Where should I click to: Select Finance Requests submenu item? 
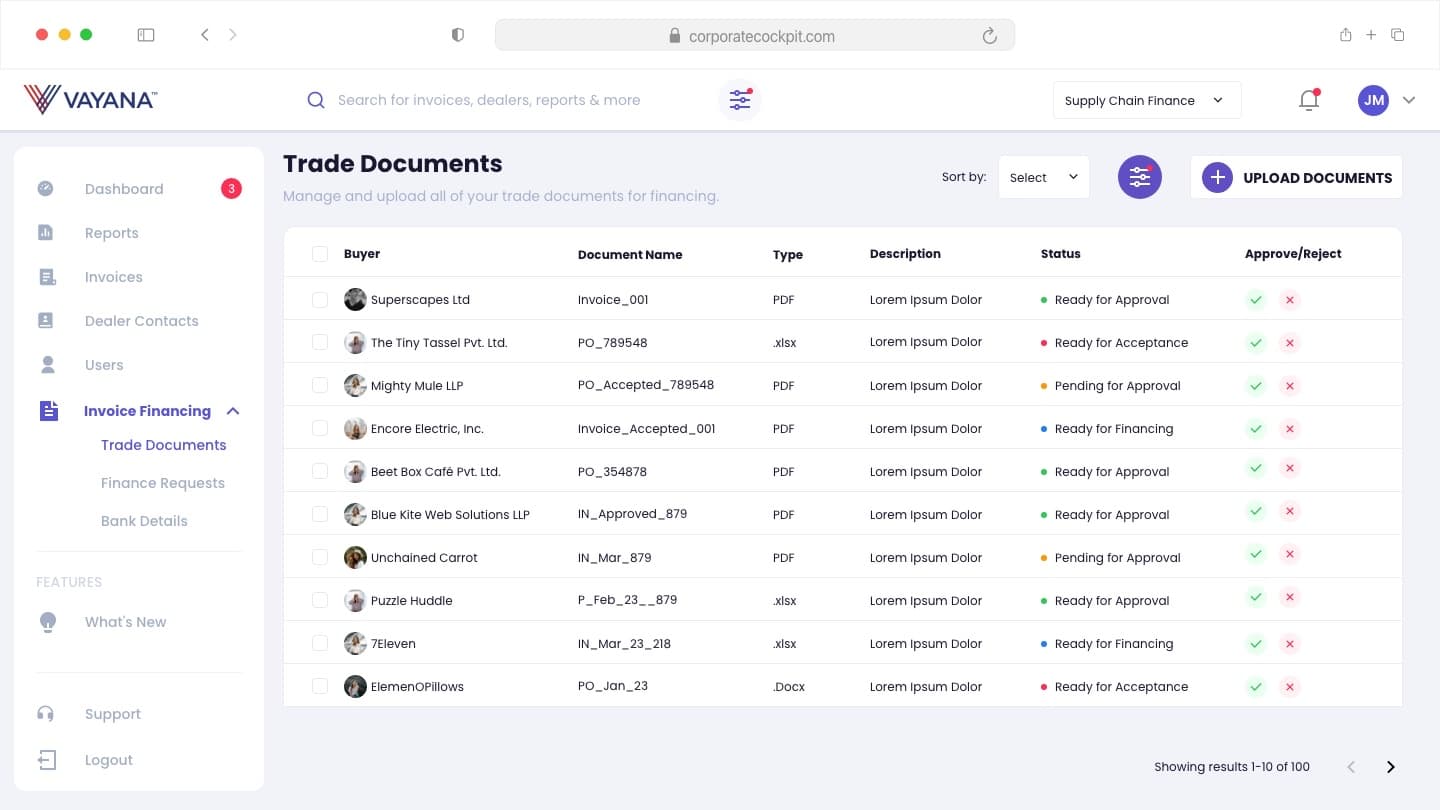pos(163,483)
